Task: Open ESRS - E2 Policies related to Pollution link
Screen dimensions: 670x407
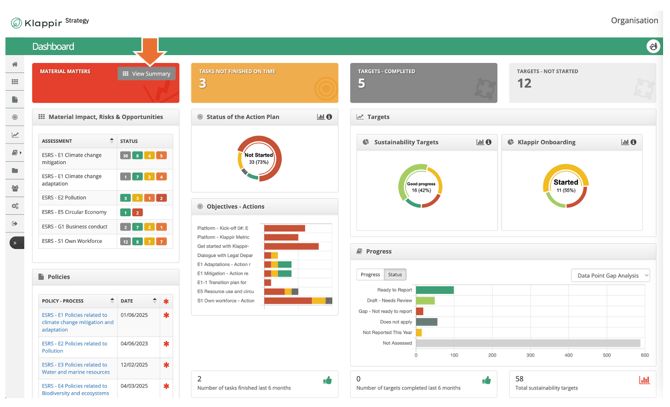Action: [74, 347]
